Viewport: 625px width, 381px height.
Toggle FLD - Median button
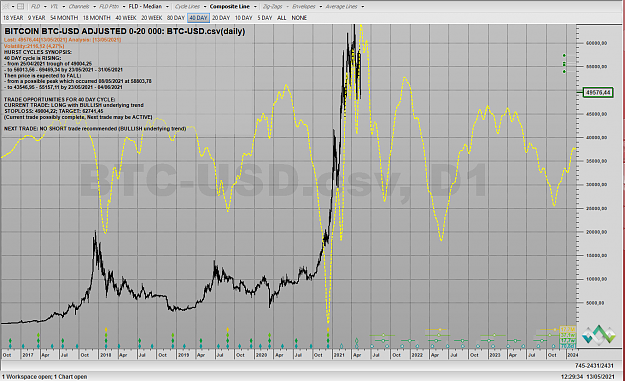[x=145, y=6]
